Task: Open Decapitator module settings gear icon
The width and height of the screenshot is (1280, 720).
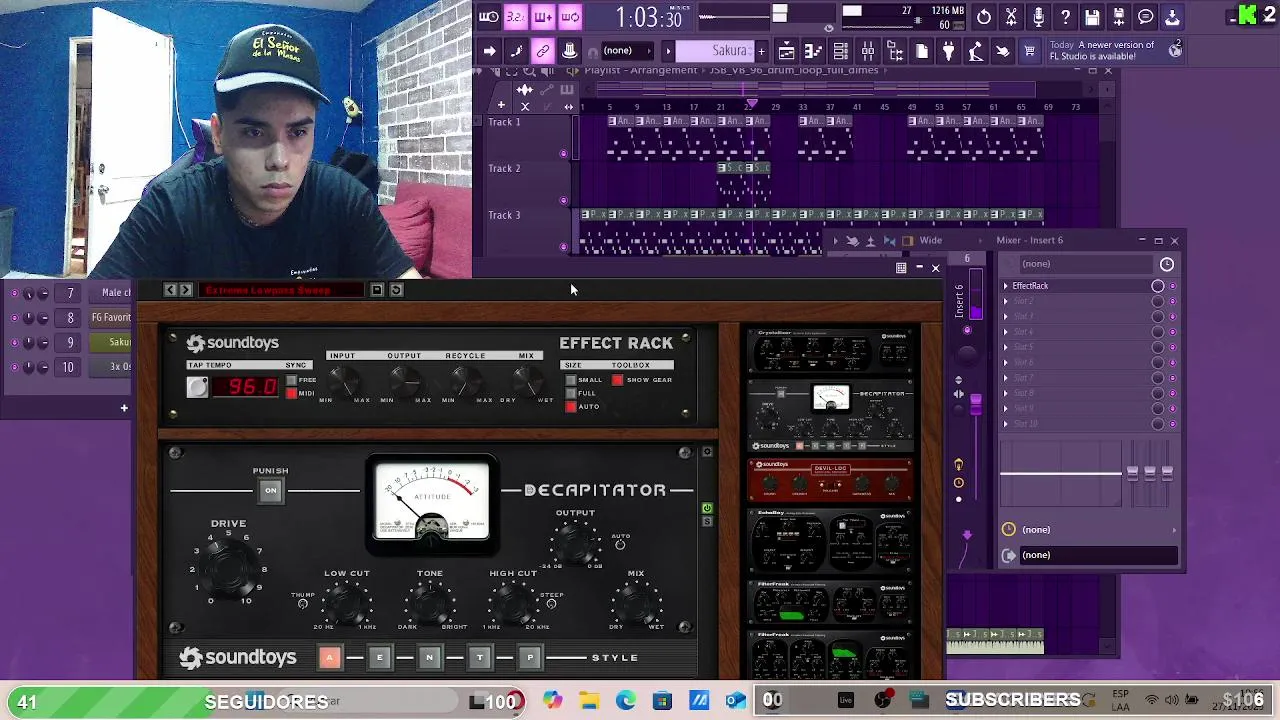Action: pyautogui.click(x=707, y=453)
